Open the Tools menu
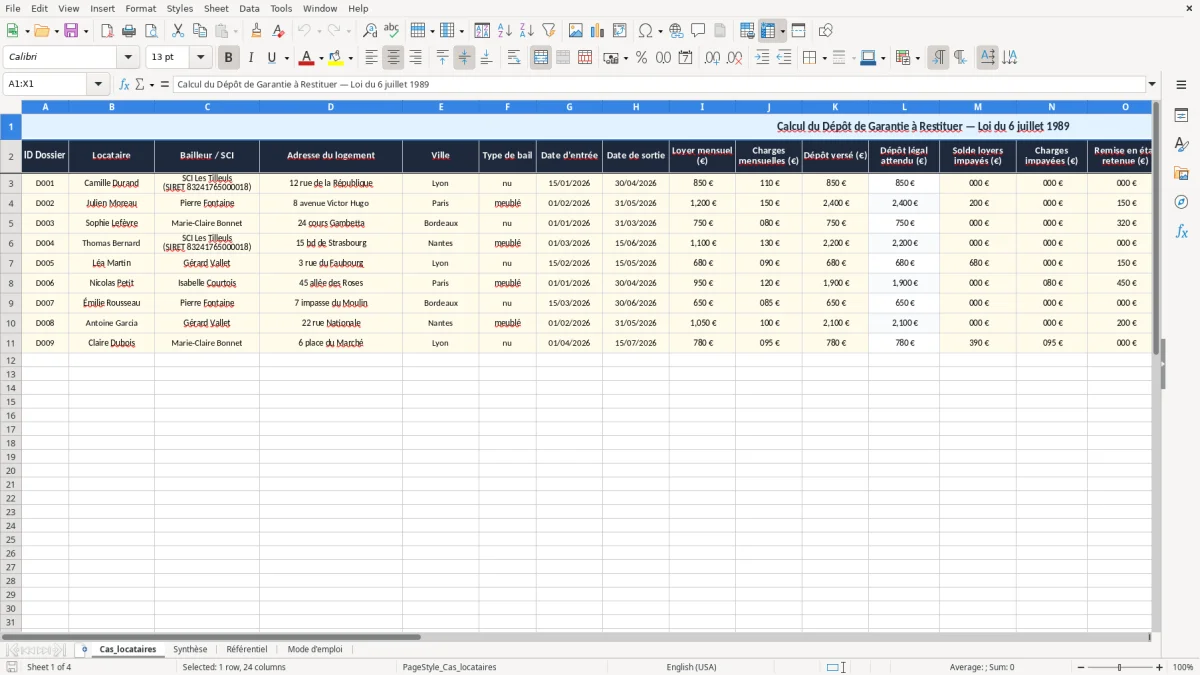1200x675 pixels. point(281,8)
